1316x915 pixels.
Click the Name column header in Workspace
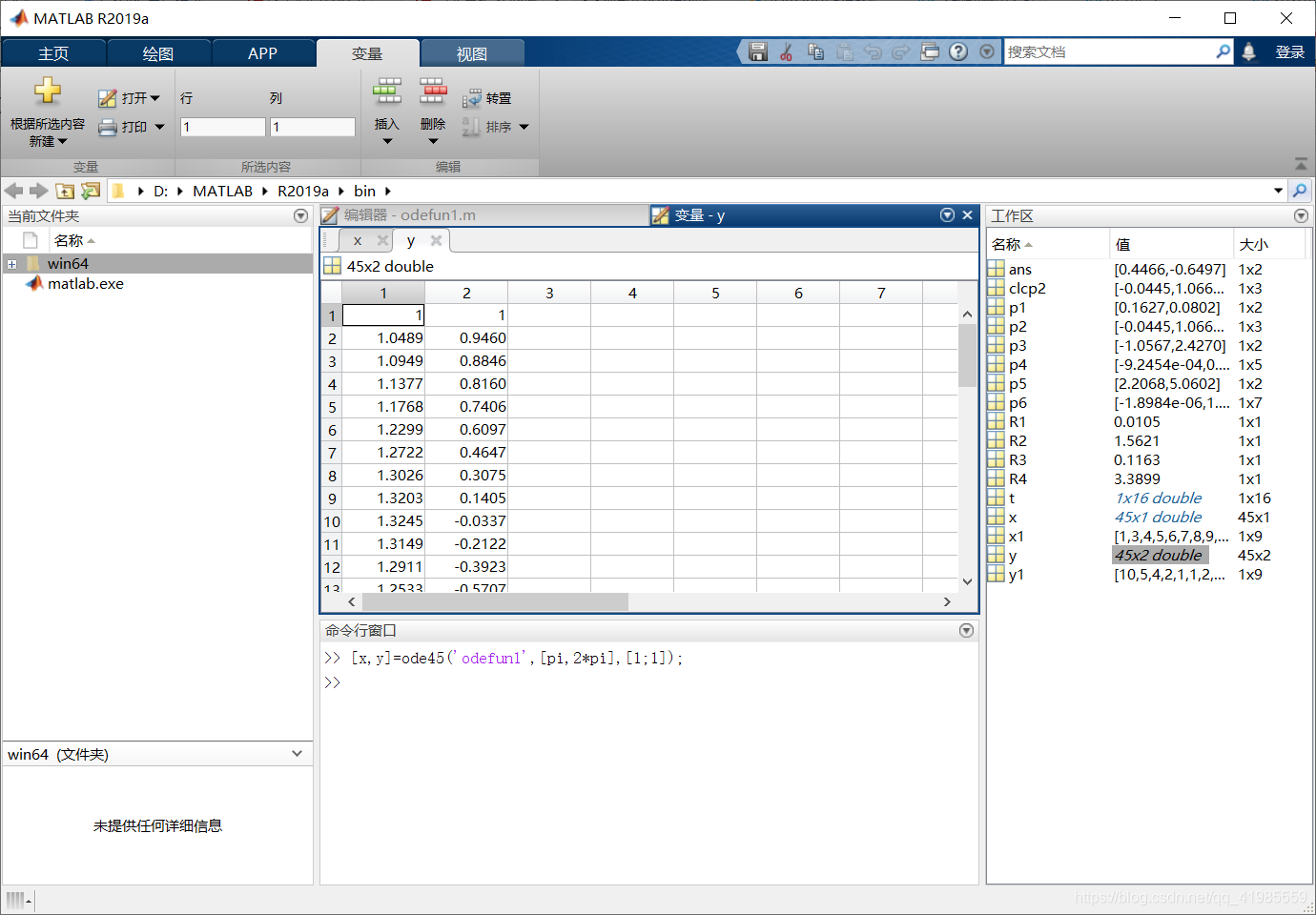1048,245
